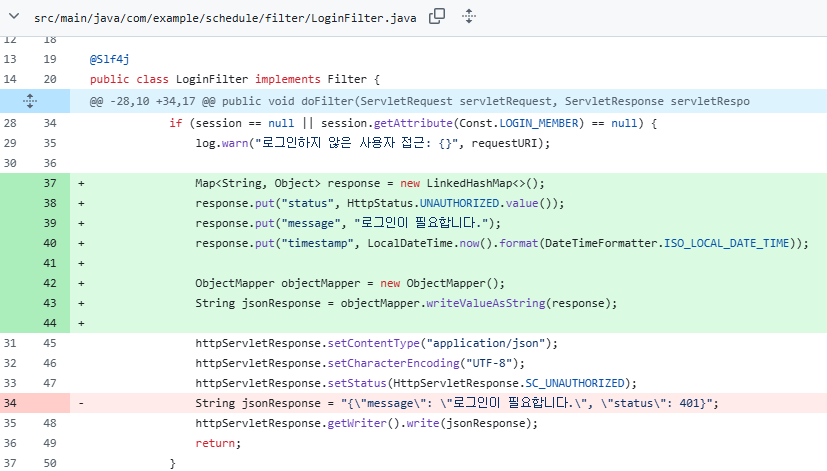Click the implements keyword
The width and height of the screenshot is (827, 471).
287,79
